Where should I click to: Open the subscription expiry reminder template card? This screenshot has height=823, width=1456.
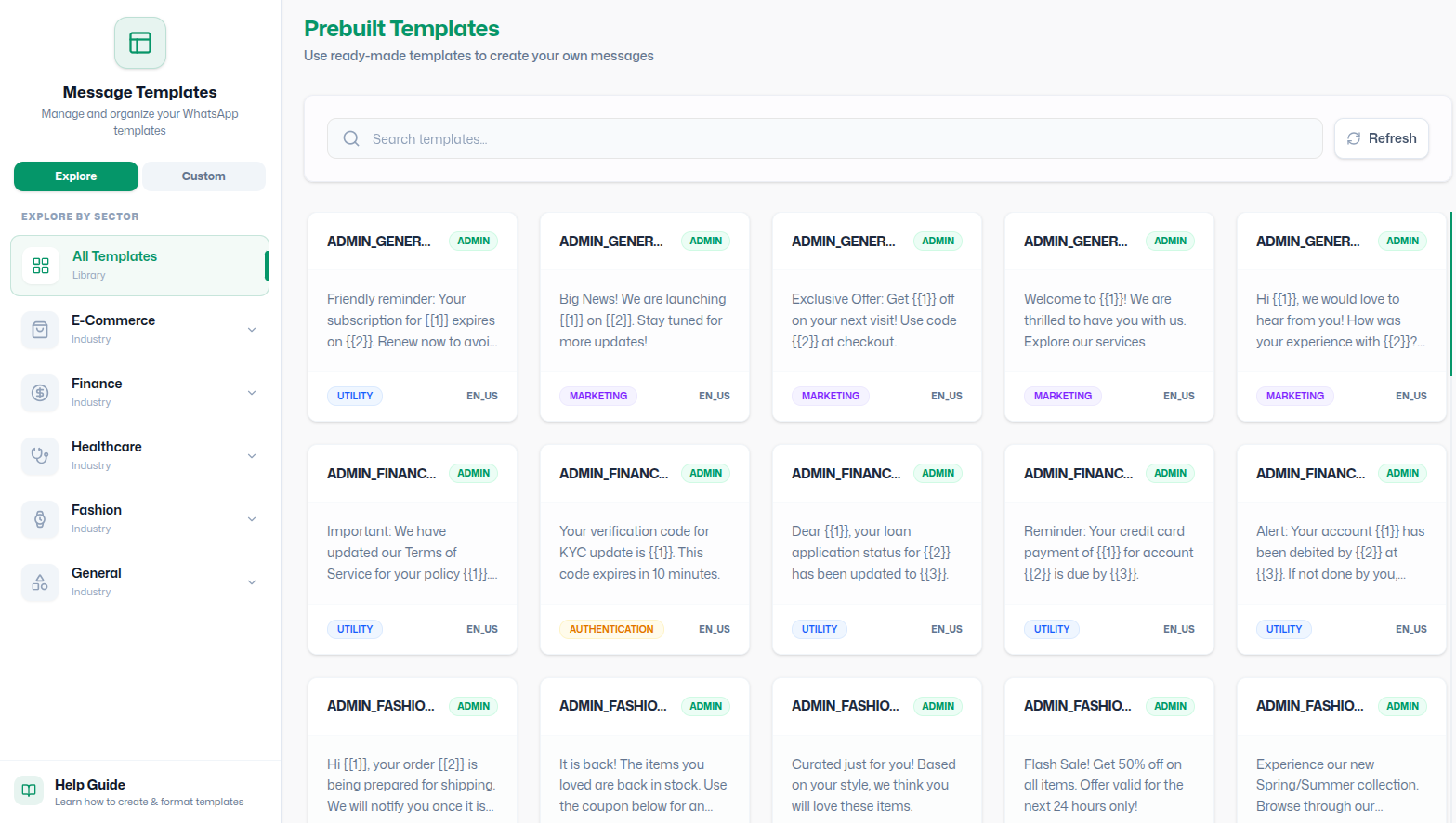(x=413, y=317)
